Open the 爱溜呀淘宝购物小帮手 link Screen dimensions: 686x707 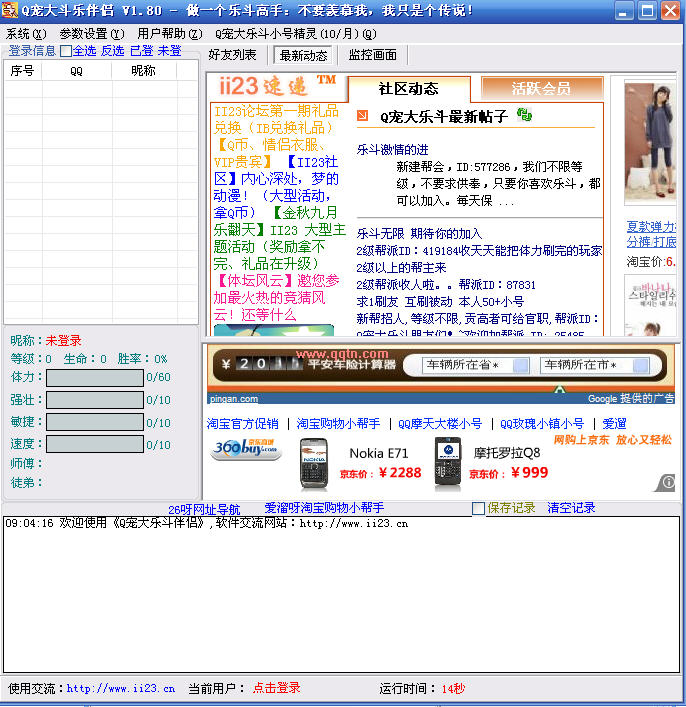(324, 508)
